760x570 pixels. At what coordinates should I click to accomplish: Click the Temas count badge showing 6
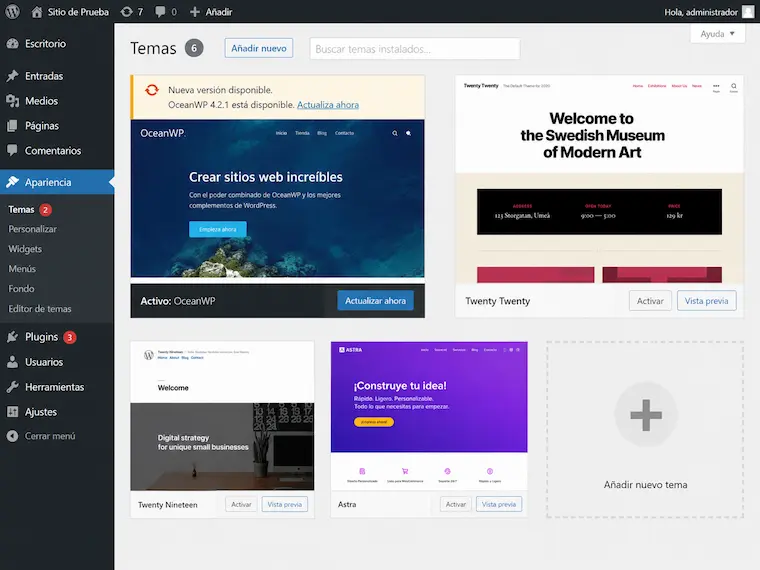[x=194, y=48]
